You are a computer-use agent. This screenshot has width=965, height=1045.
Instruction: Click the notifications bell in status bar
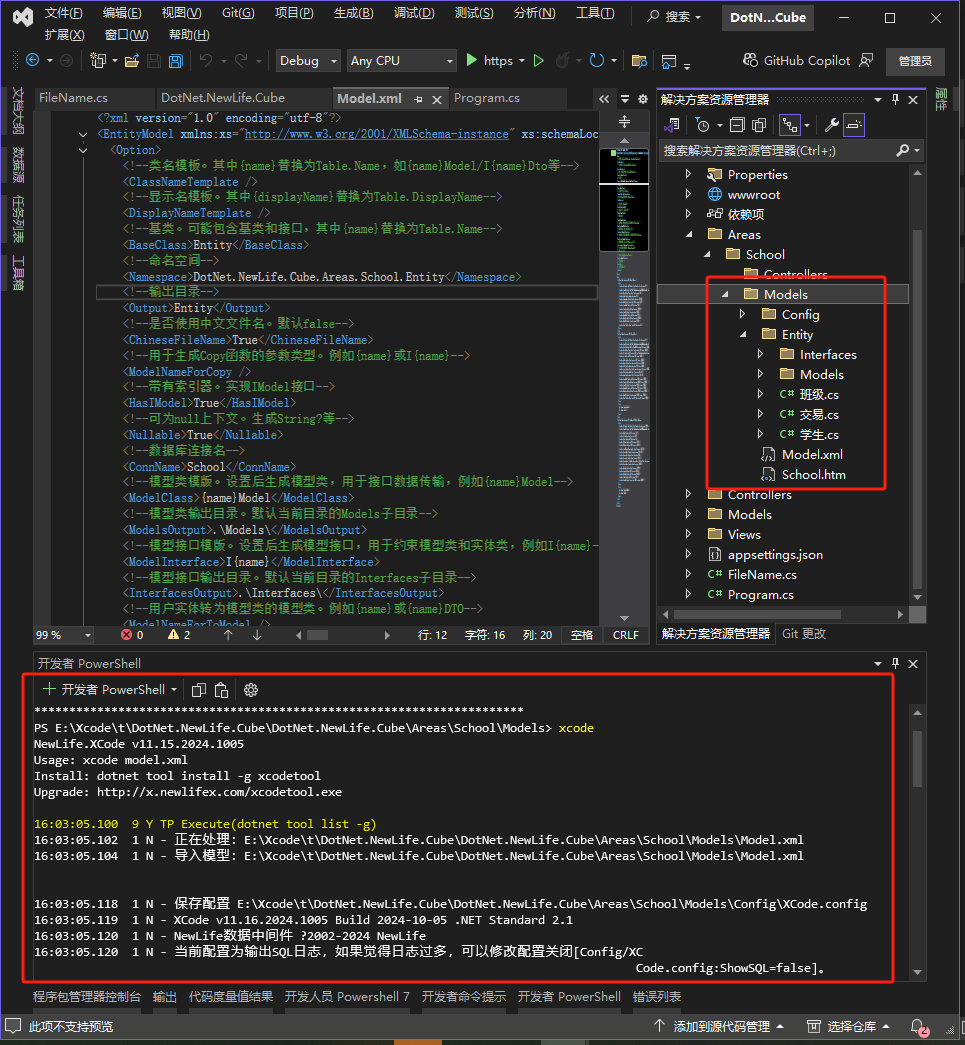click(917, 1027)
